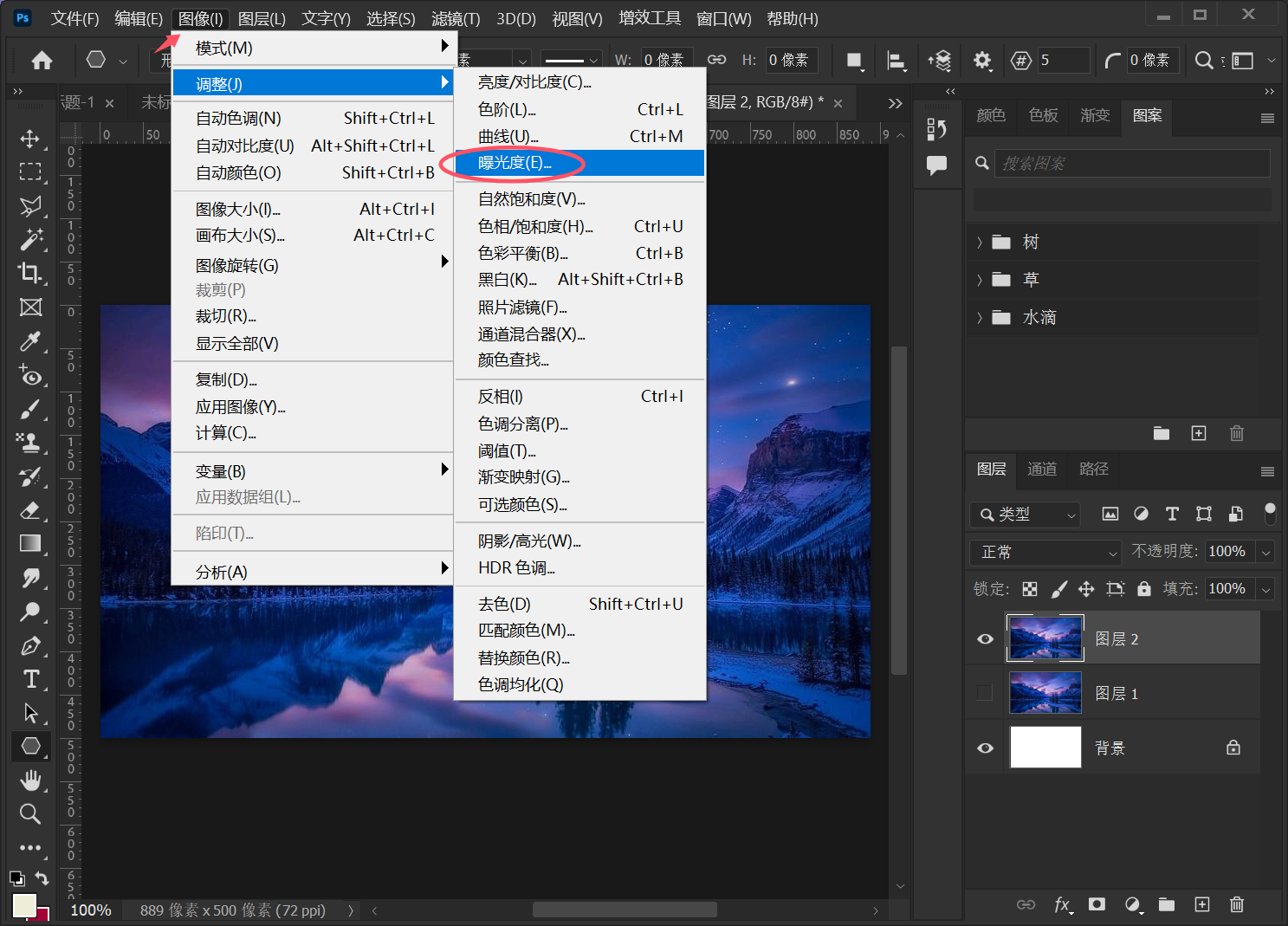Show 图层 1 via its visibility box
This screenshot has height=926, width=1288.
pyautogui.click(x=985, y=693)
